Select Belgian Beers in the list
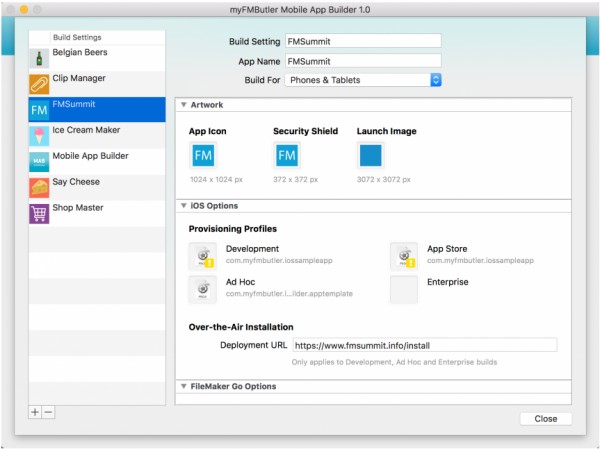600x449 pixels. [80, 52]
